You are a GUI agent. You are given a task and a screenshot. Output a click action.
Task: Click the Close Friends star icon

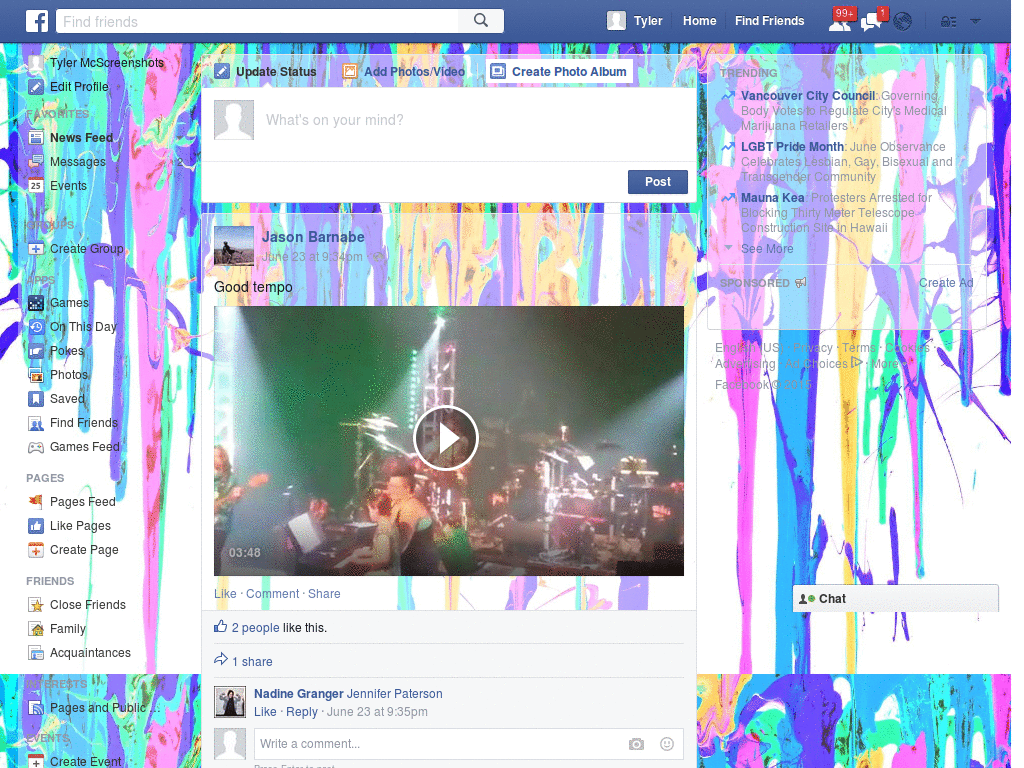tap(36, 605)
